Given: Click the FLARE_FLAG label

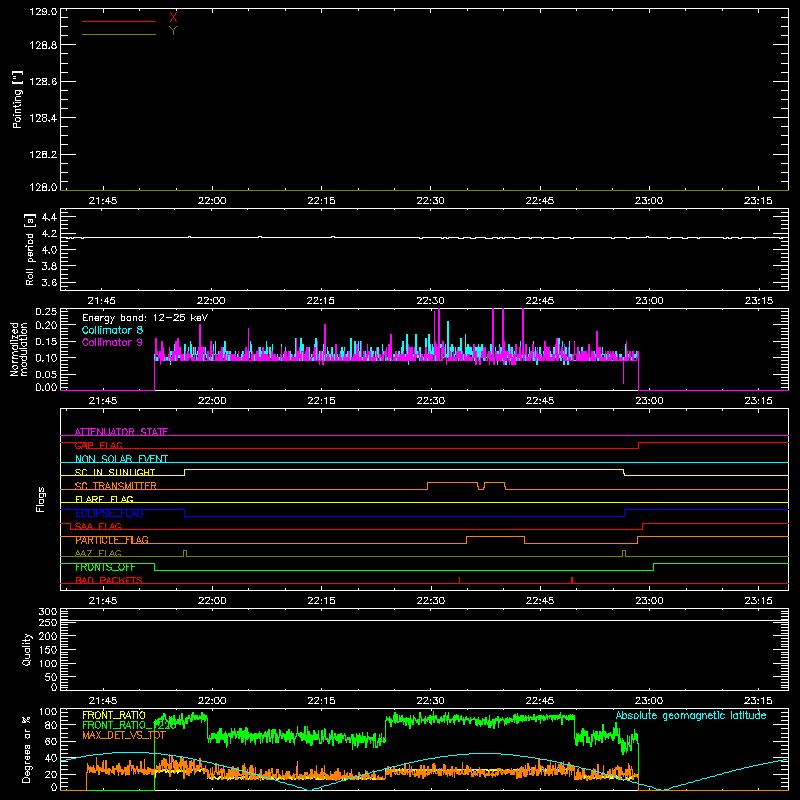Looking at the screenshot, I should coord(104,499).
